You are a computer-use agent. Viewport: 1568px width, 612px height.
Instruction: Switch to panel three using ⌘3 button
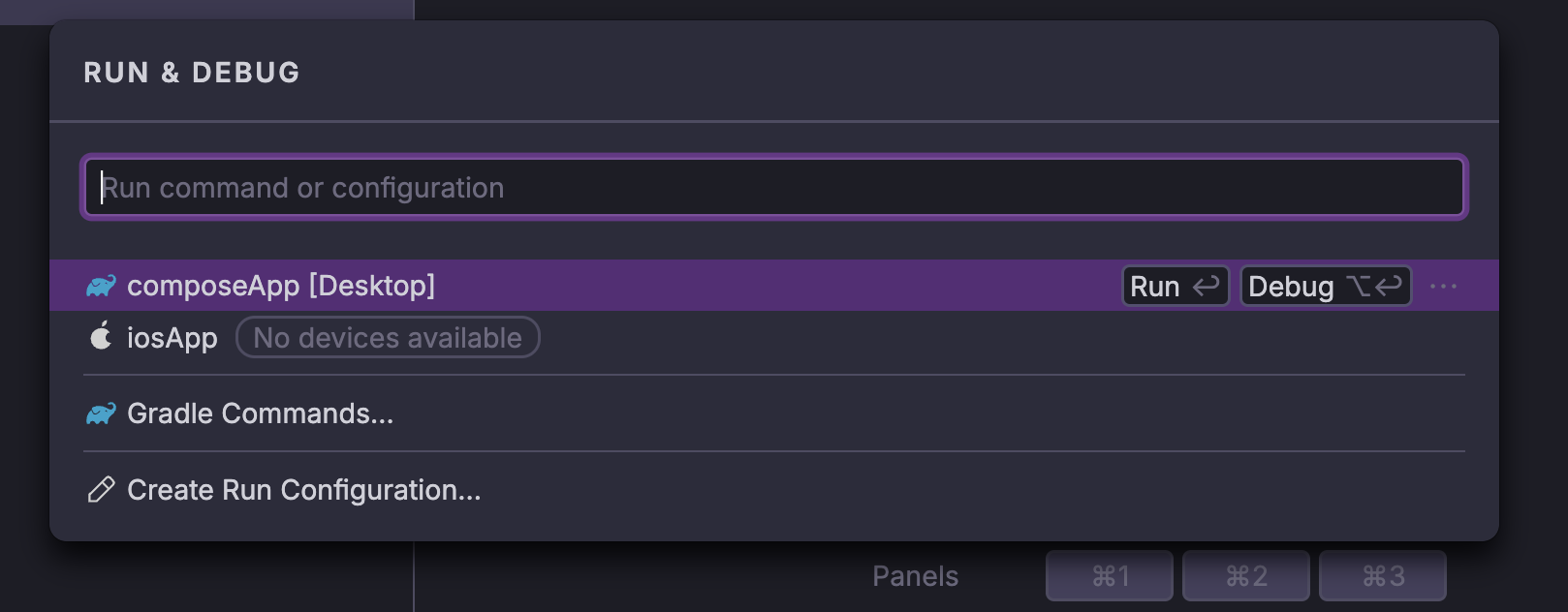tap(1383, 575)
